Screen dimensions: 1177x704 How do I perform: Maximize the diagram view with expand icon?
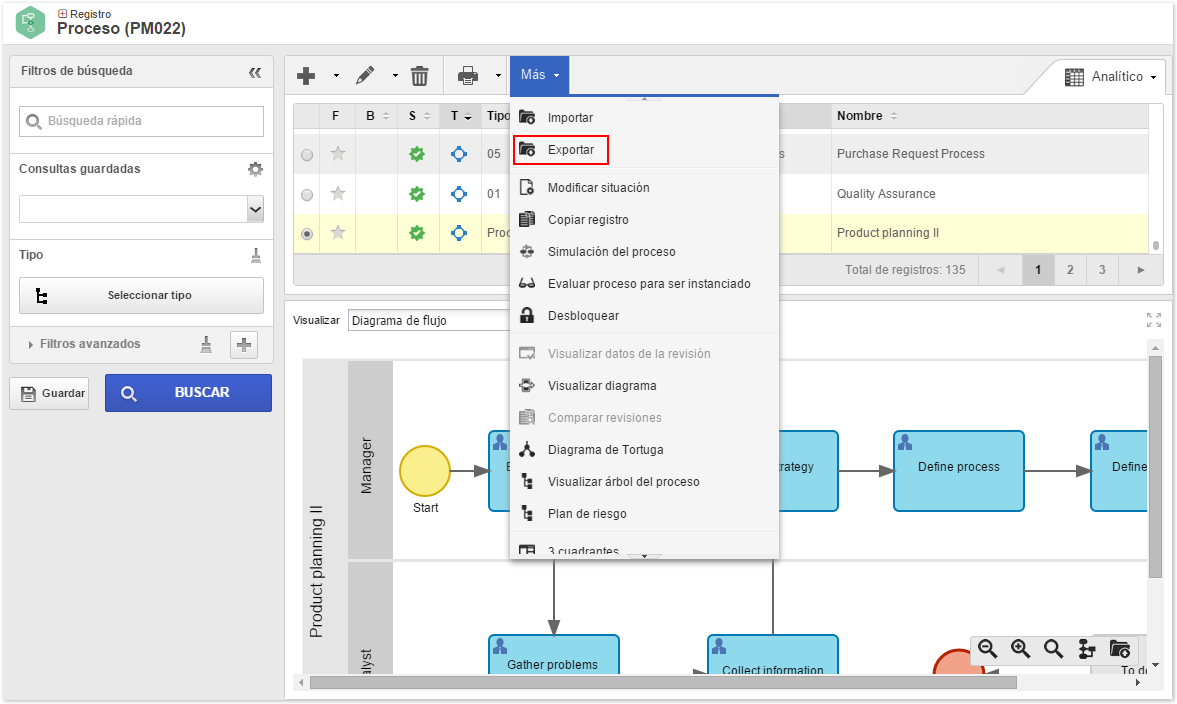click(1154, 320)
